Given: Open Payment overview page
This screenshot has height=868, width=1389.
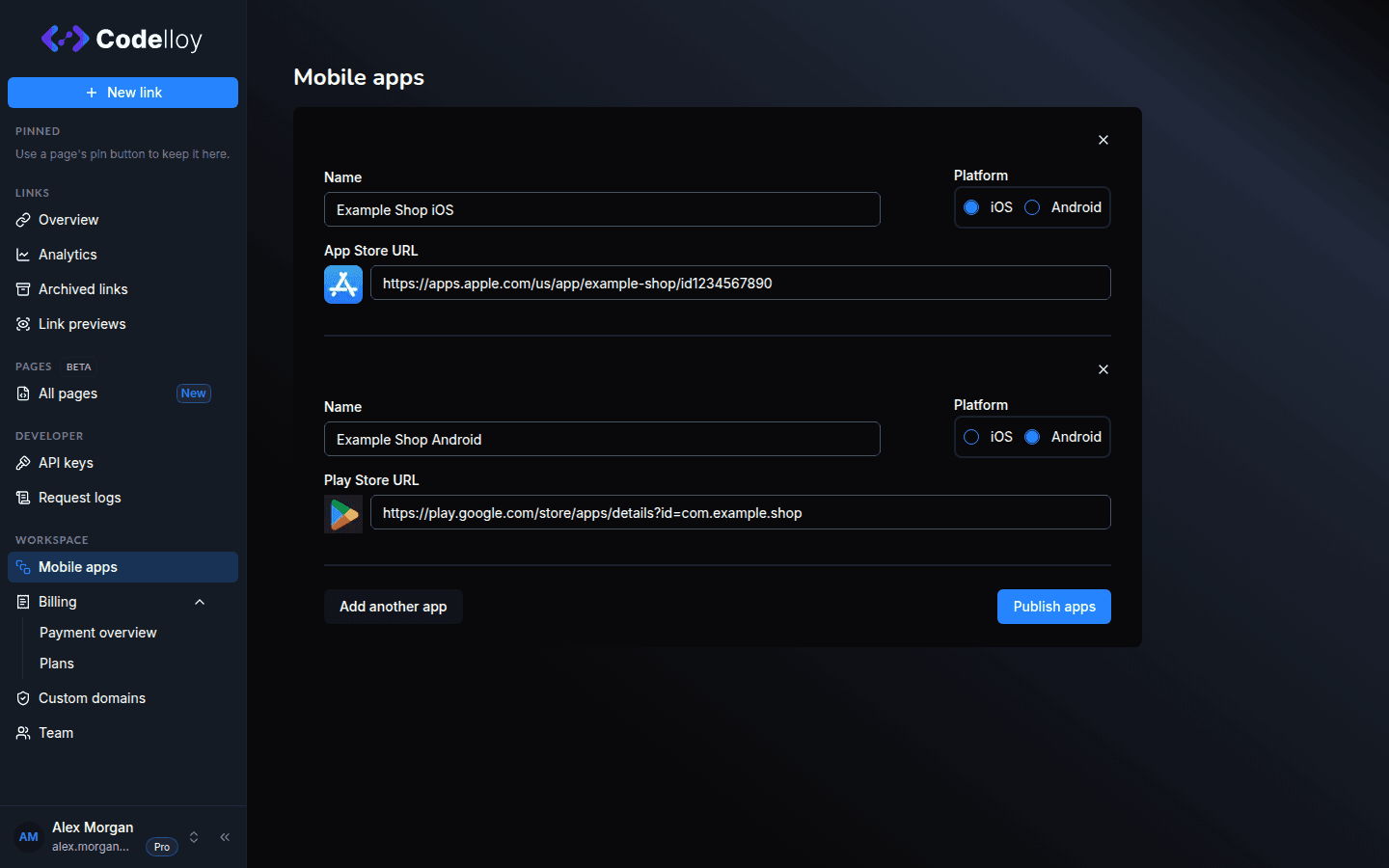Looking at the screenshot, I should tap(98, 633).
